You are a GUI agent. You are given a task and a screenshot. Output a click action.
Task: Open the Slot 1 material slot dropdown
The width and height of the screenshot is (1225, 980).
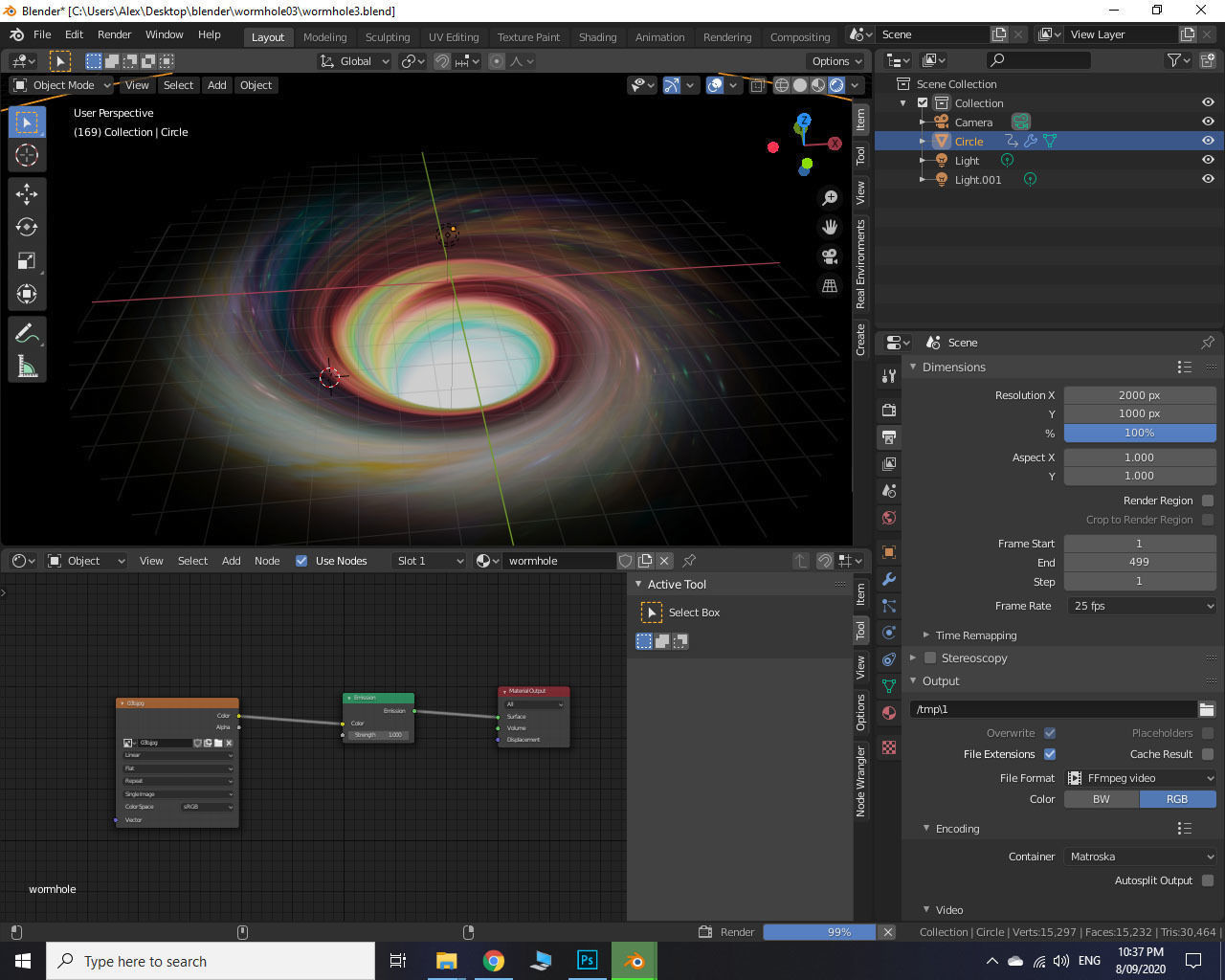[430, 561]
